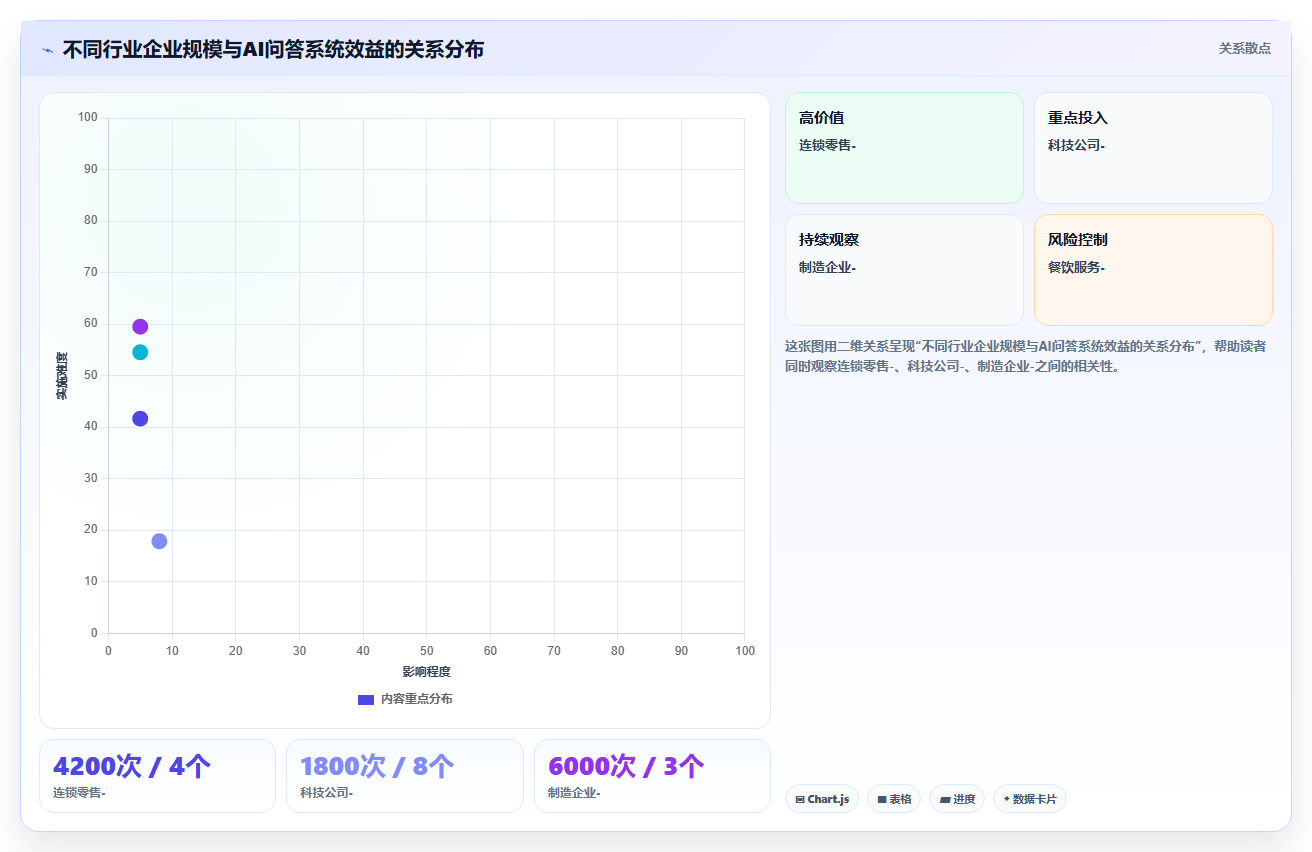Click the light blue scatter point near 18

159,541
